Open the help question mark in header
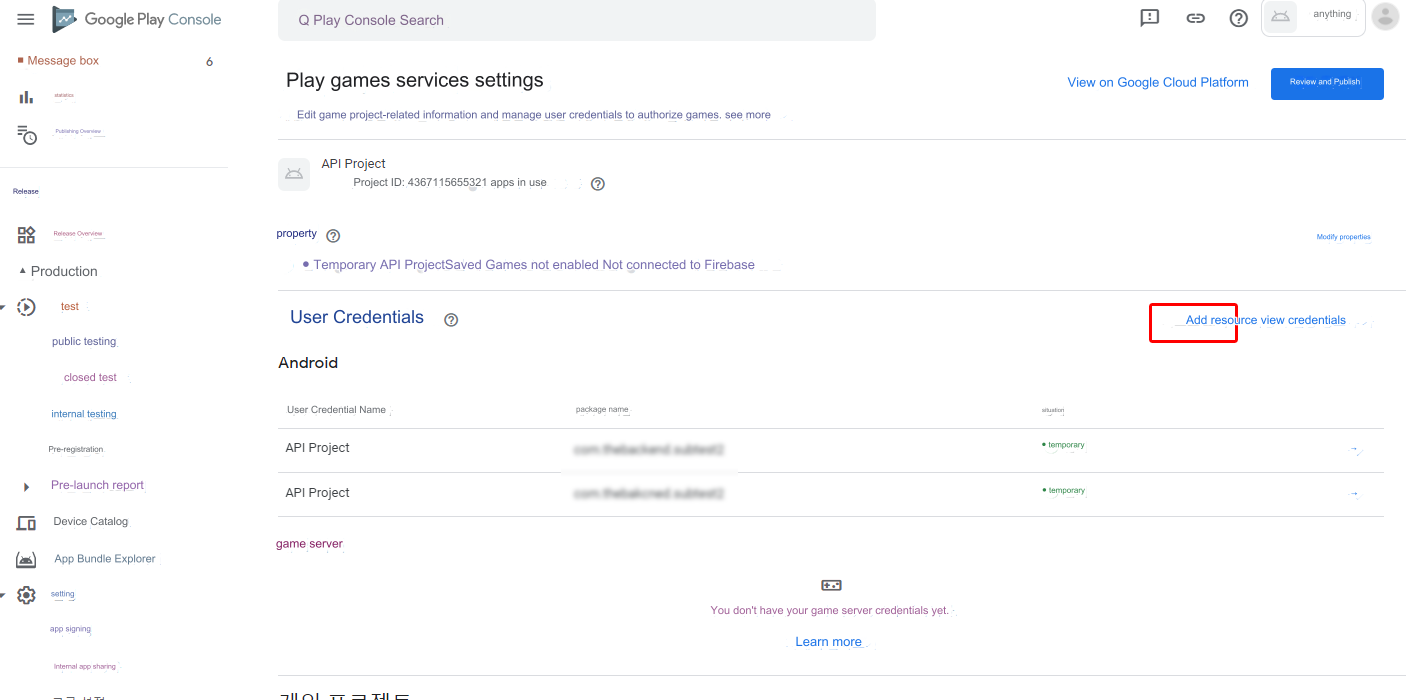The height and width of the screenshot is (700, 1416). 1239,18
